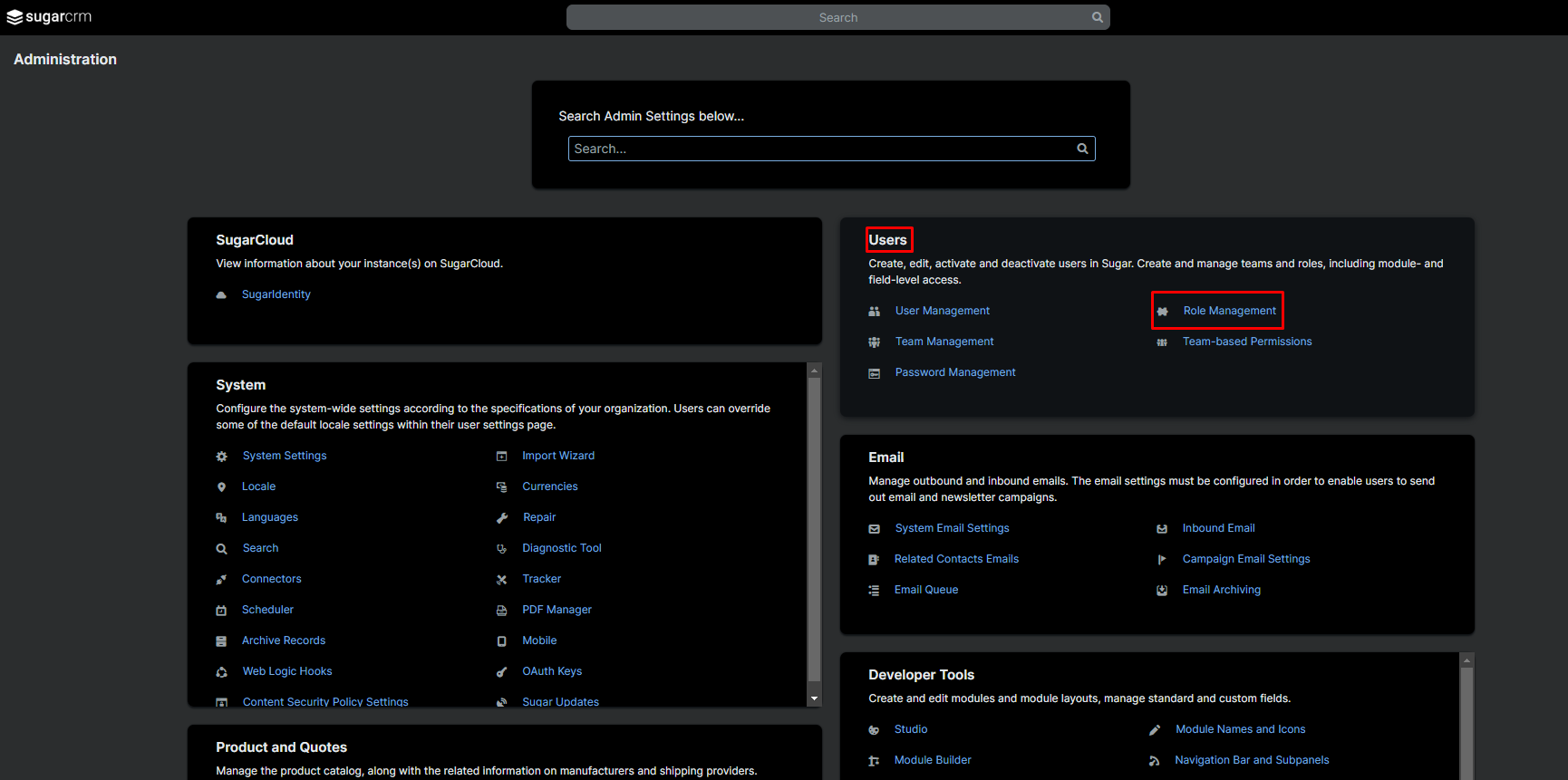Image resolution: width=1568 pixels, height=780 pixels.
Task: Open Role Management
Action: pyautogui.click(x=1229, y=311)
